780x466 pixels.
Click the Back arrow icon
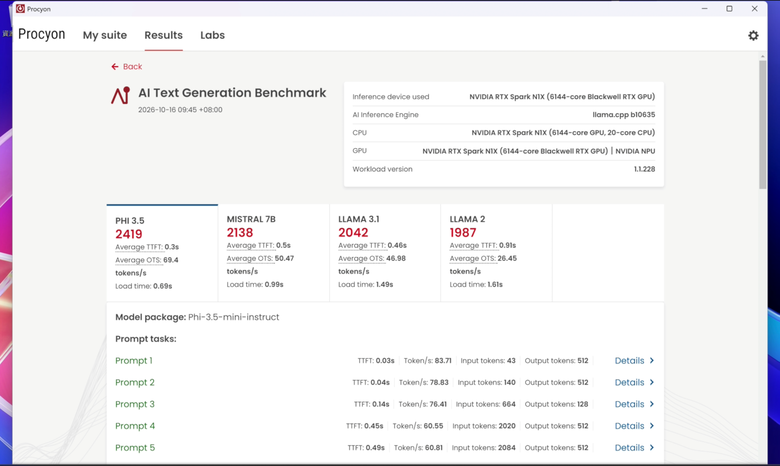click(x=115, y=67)
